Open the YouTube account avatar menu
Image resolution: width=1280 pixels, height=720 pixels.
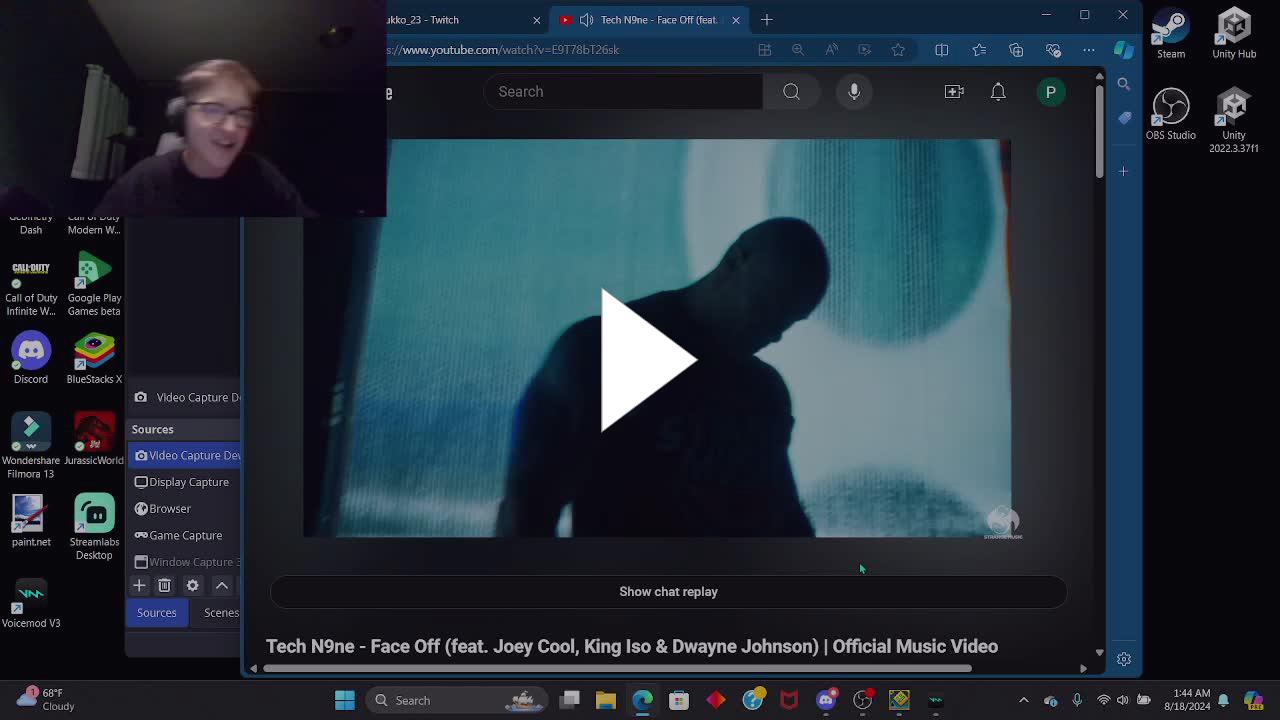point(1050,92)
